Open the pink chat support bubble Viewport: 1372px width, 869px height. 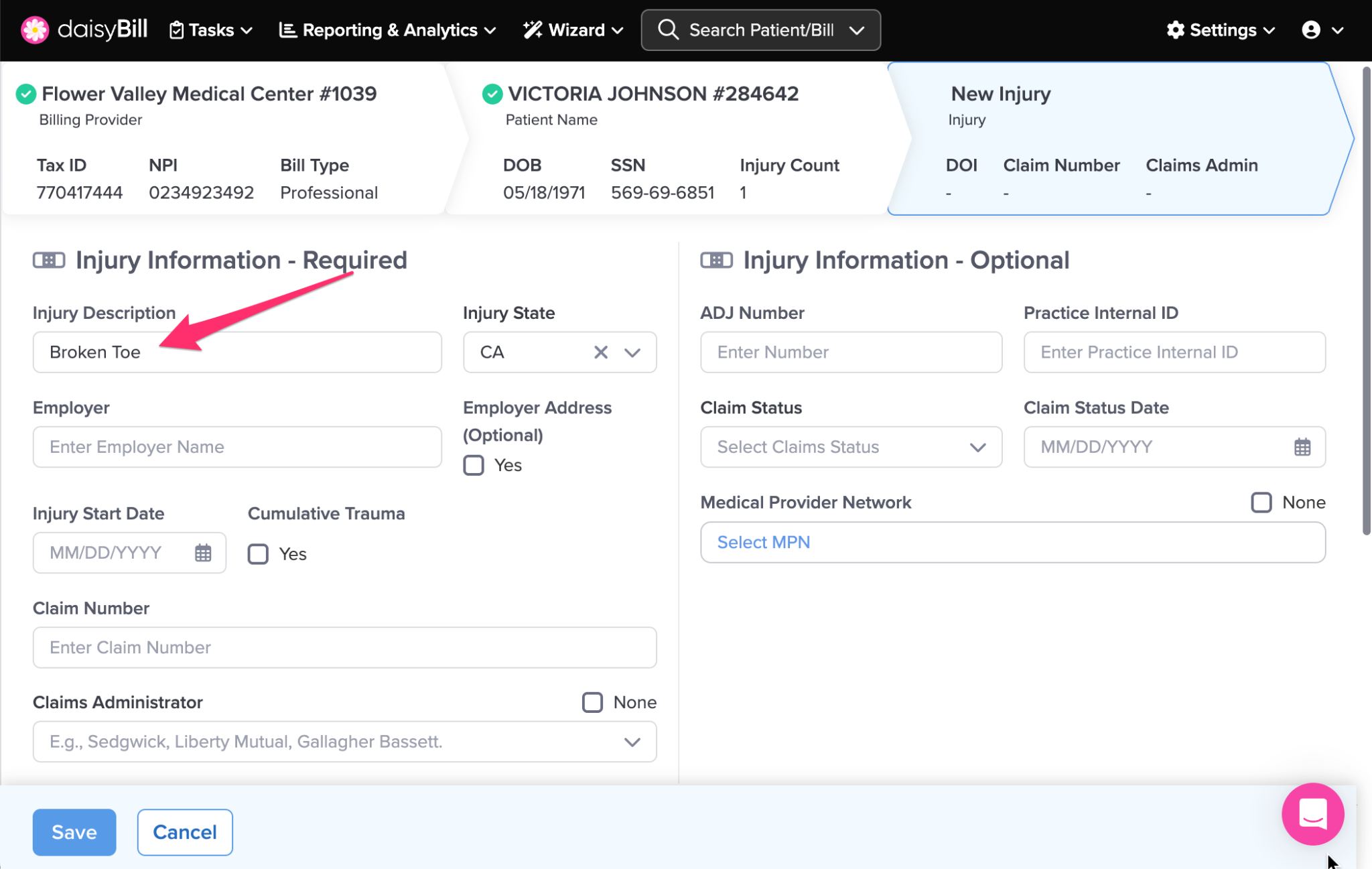coord(1312,813)
